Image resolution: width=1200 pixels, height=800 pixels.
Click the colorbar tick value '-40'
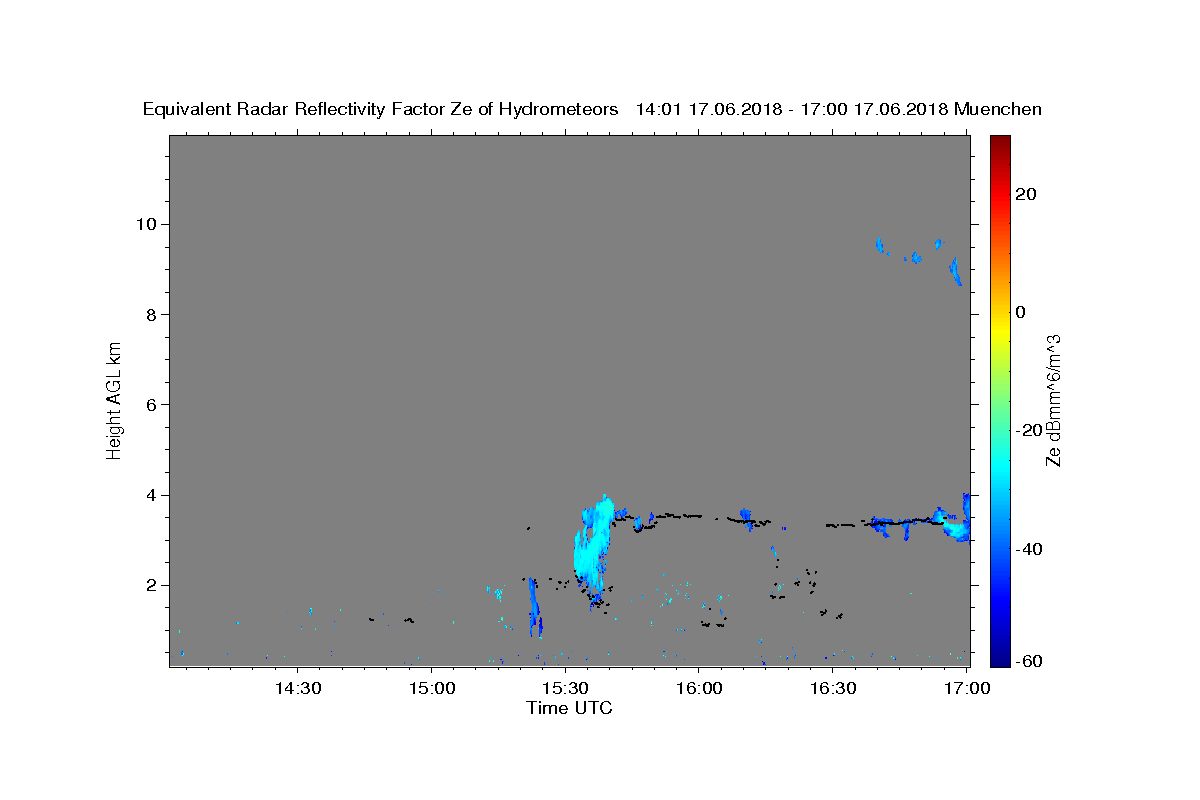(1029, 549)
